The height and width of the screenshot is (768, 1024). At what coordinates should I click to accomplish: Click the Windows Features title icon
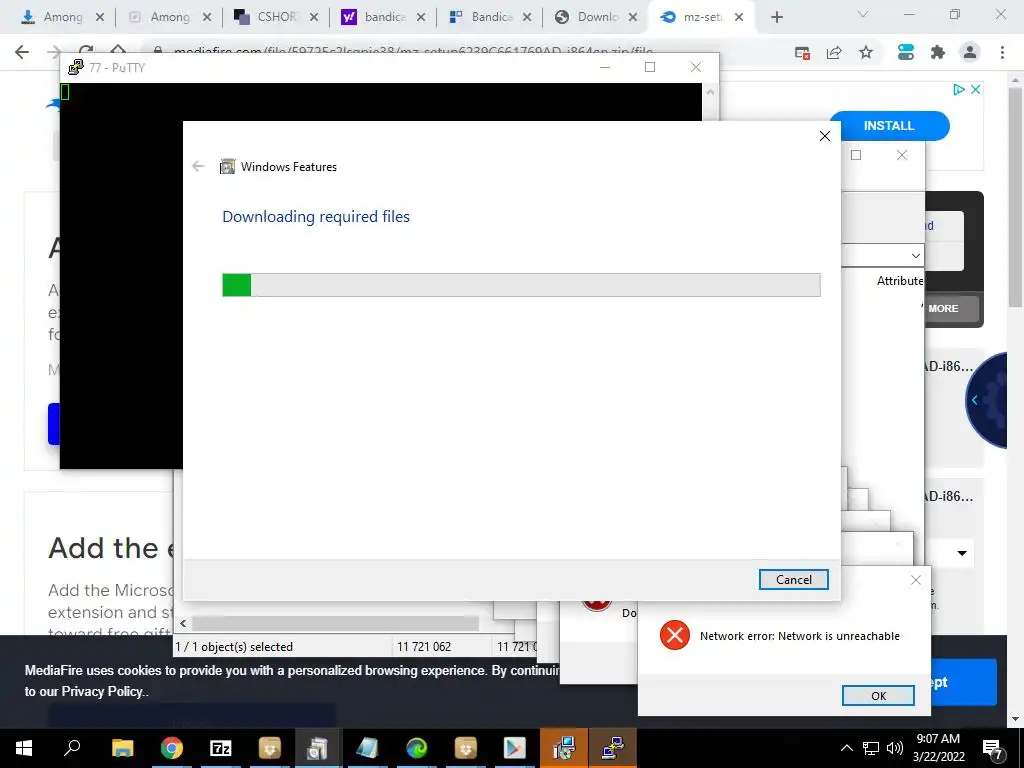coord(227,167)
